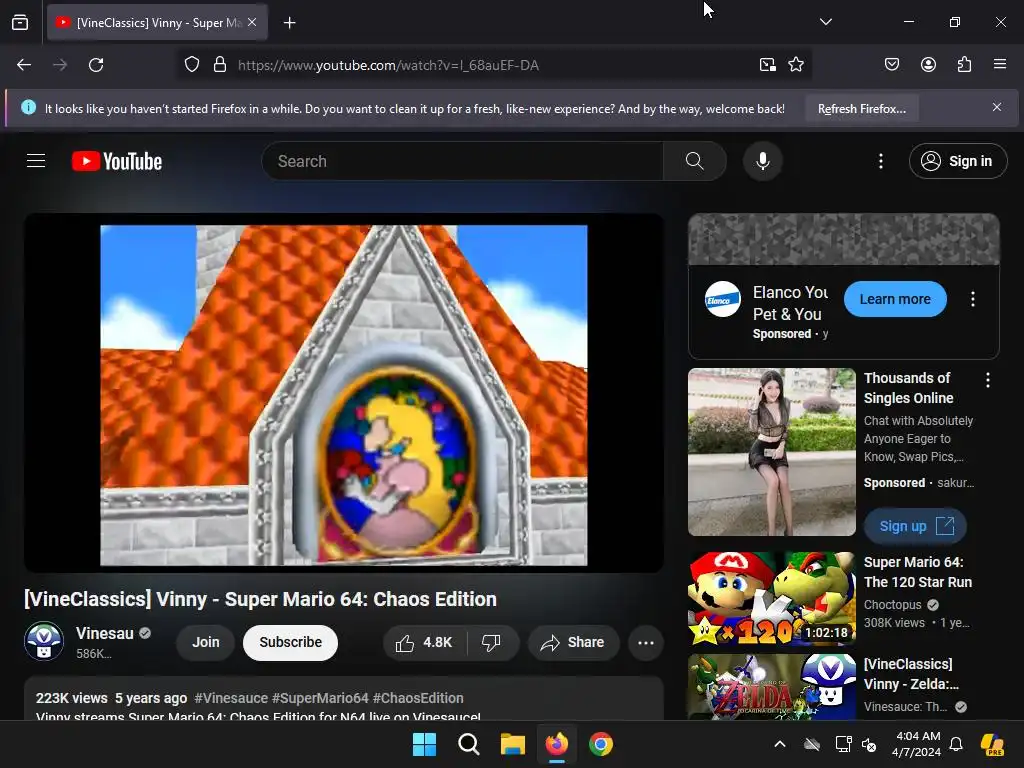Open Elanco ad options three-dot menu
Screen dimensions: 1024x768
coord(973,299)
